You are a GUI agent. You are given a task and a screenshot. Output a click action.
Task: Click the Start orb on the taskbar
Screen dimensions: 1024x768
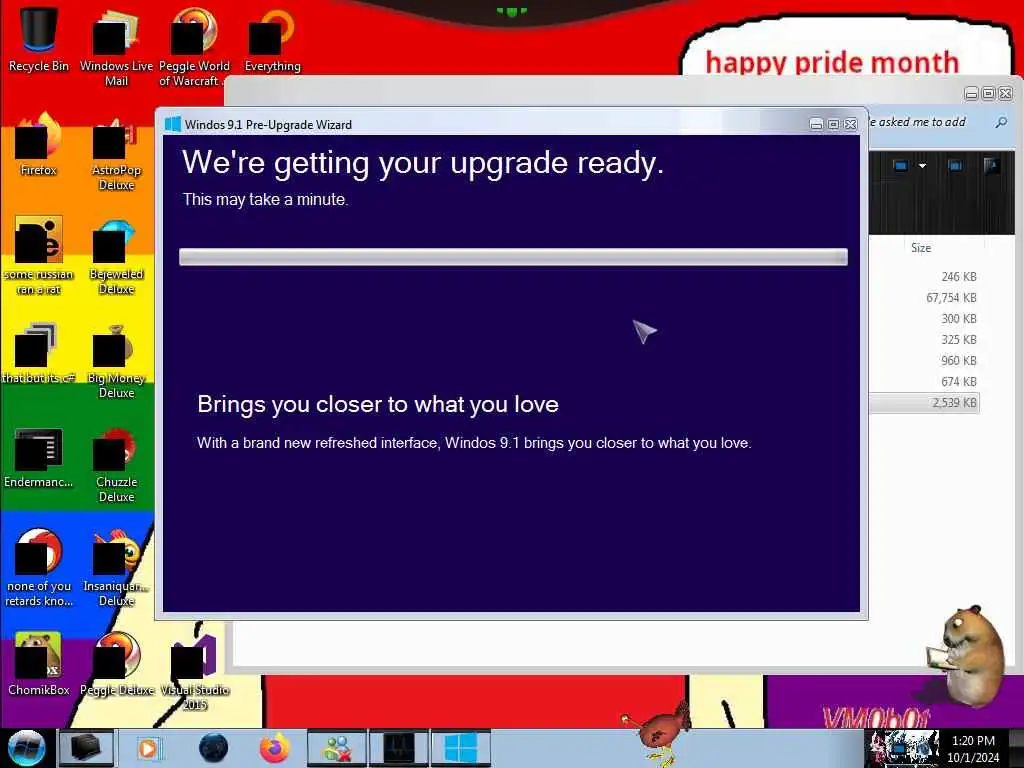[x=27, y=748]
